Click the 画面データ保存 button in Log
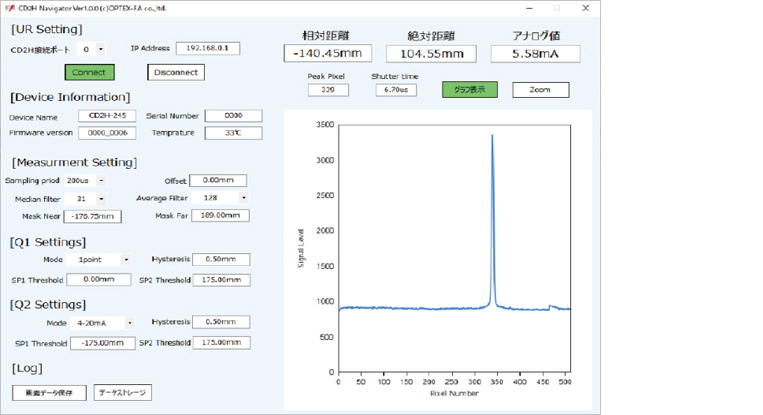Viewport: 763px width, 415px height. tap(50, 392)
